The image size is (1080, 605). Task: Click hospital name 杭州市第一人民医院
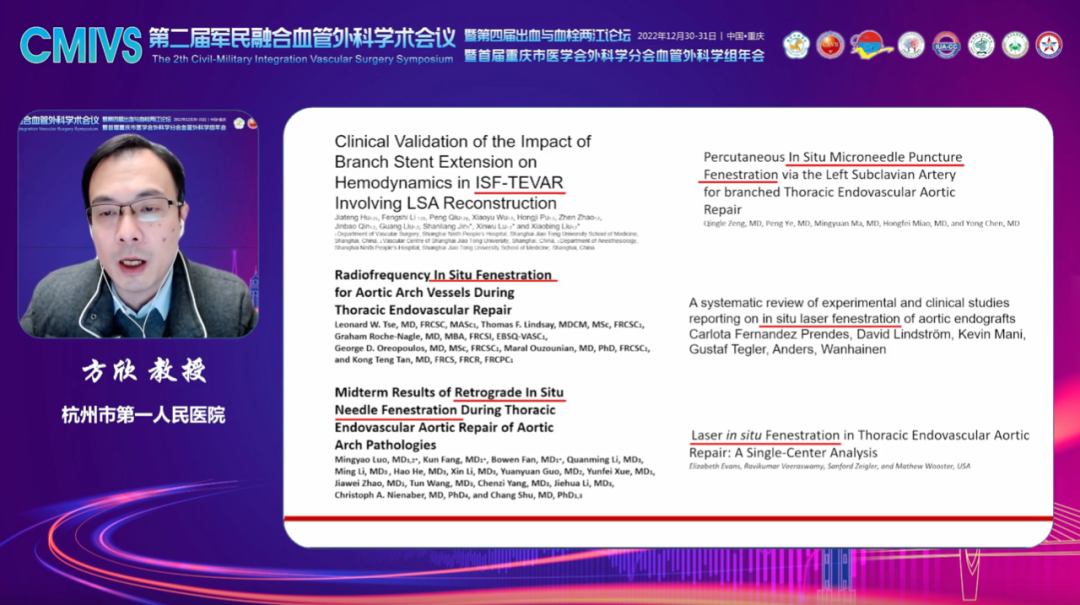click(143, 415)
